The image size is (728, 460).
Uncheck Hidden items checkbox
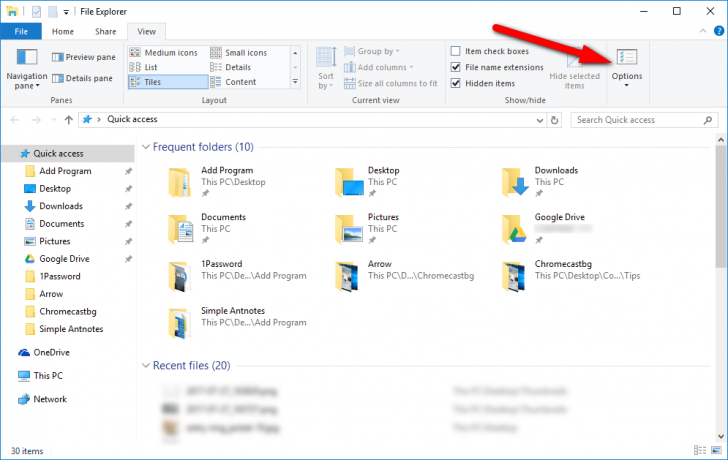455,84
